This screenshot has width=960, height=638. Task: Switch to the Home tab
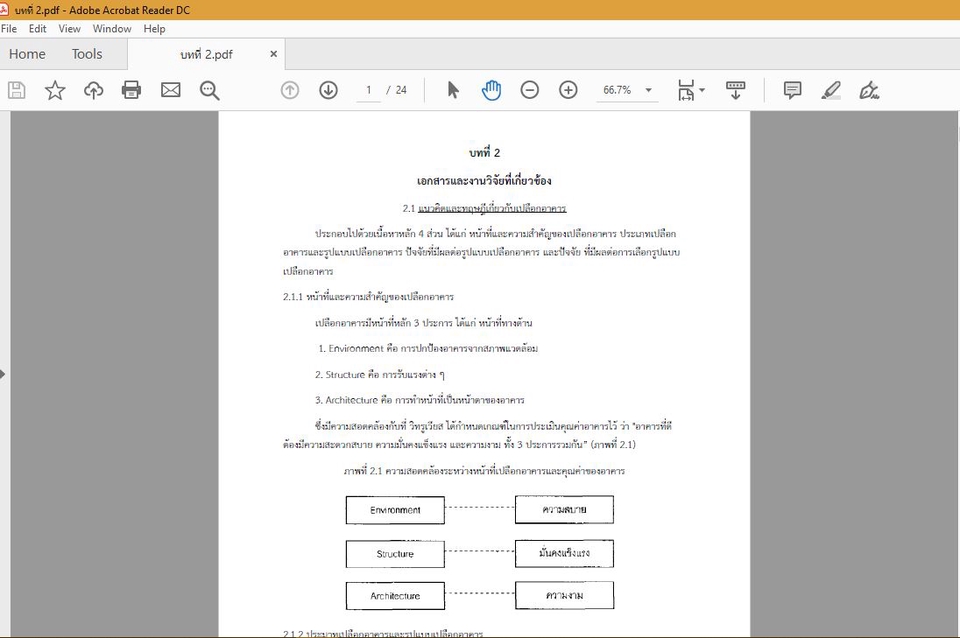point(27,54)
